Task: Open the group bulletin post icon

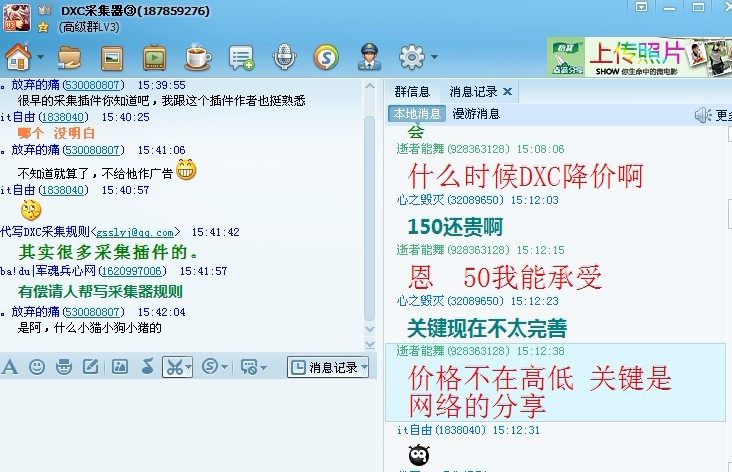Action: [x=241, y=58]
